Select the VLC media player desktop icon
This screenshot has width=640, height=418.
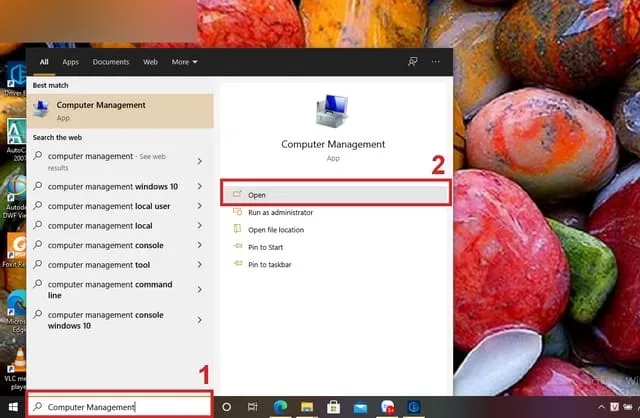pyautogui.click(x=16, y=369)
